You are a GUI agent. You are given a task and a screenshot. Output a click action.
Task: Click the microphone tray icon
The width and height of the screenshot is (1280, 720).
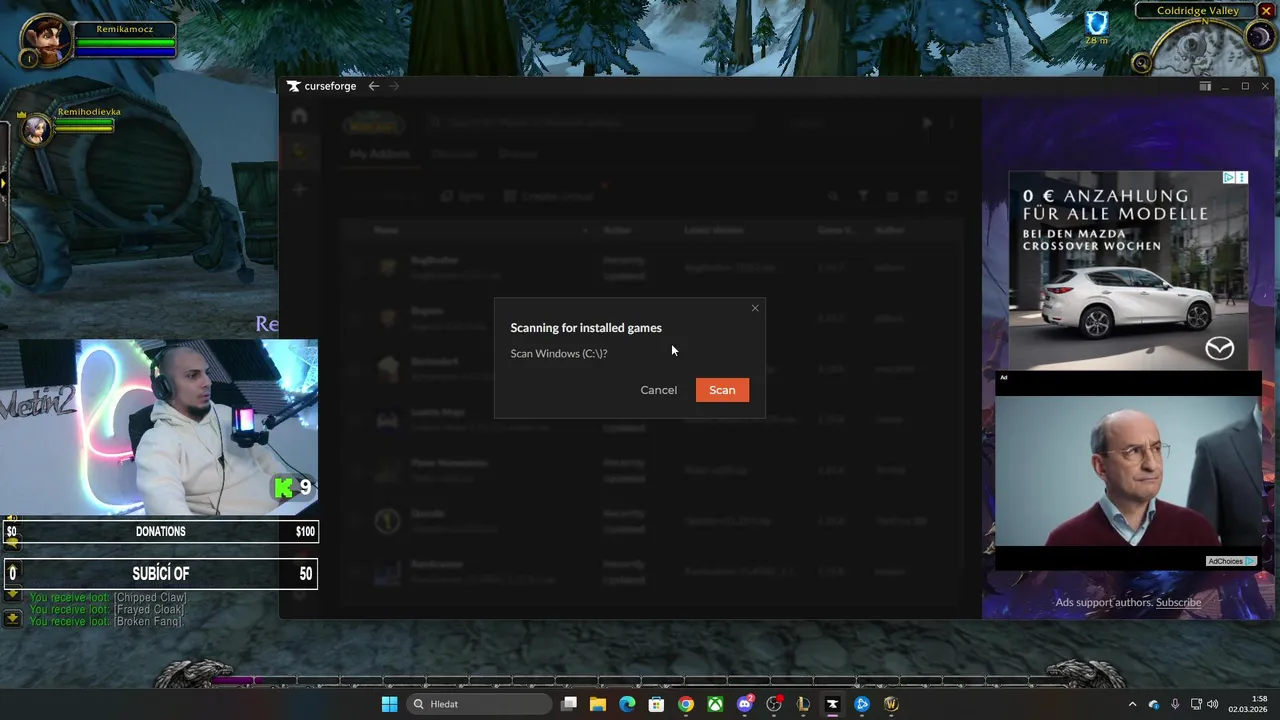coord(1175,704)
